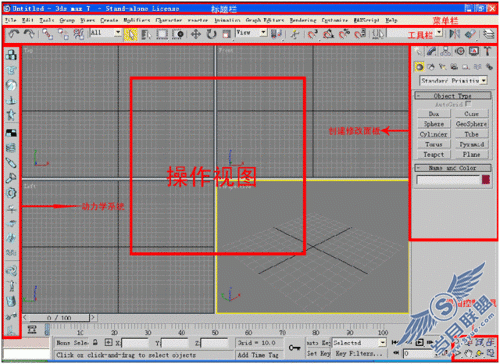The image size is (500, 364).
Task: Click the object color swatch
Action: pyautogui.click(x=486, y=180)
